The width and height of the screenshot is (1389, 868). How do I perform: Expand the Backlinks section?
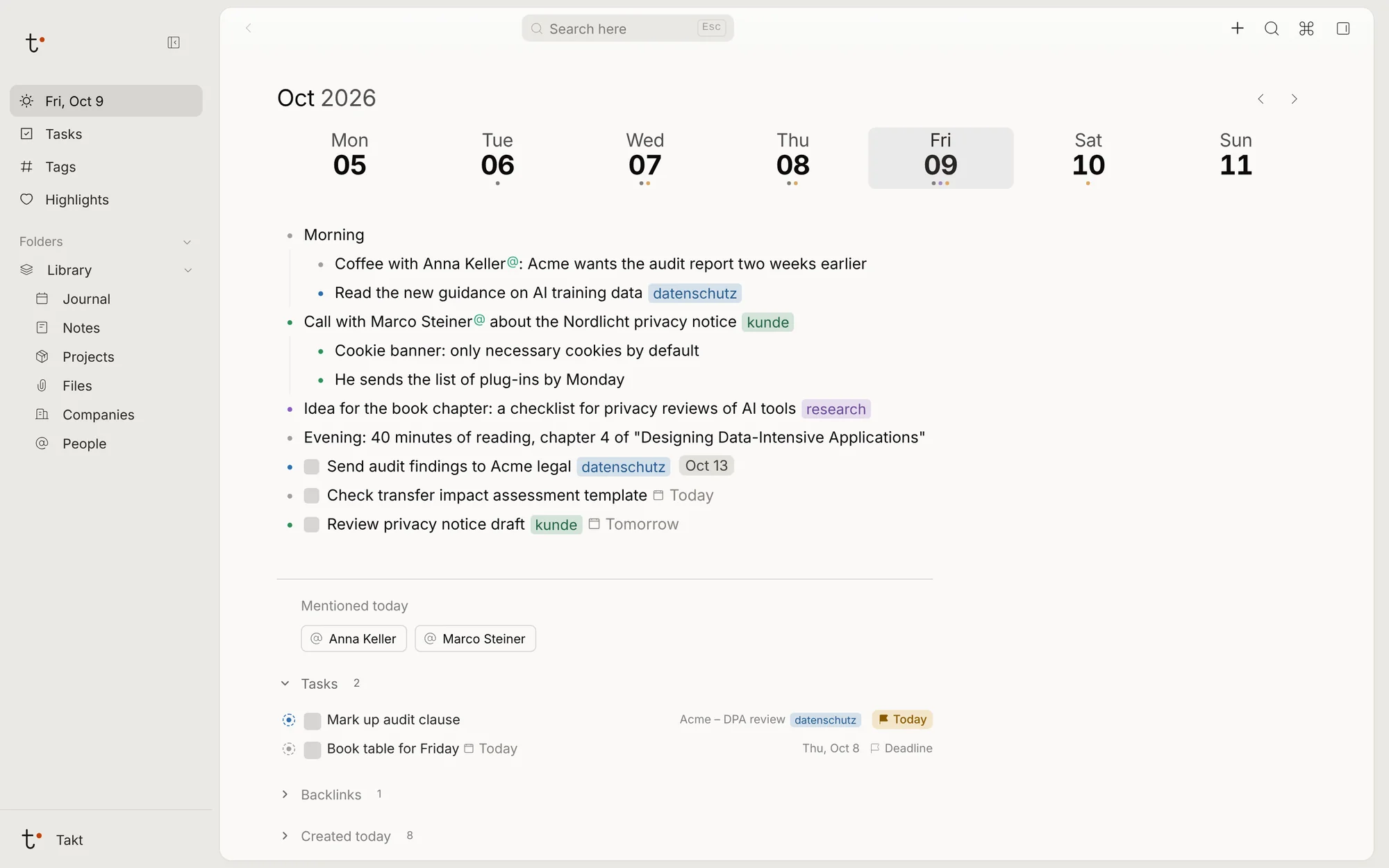tap(285, 794)
